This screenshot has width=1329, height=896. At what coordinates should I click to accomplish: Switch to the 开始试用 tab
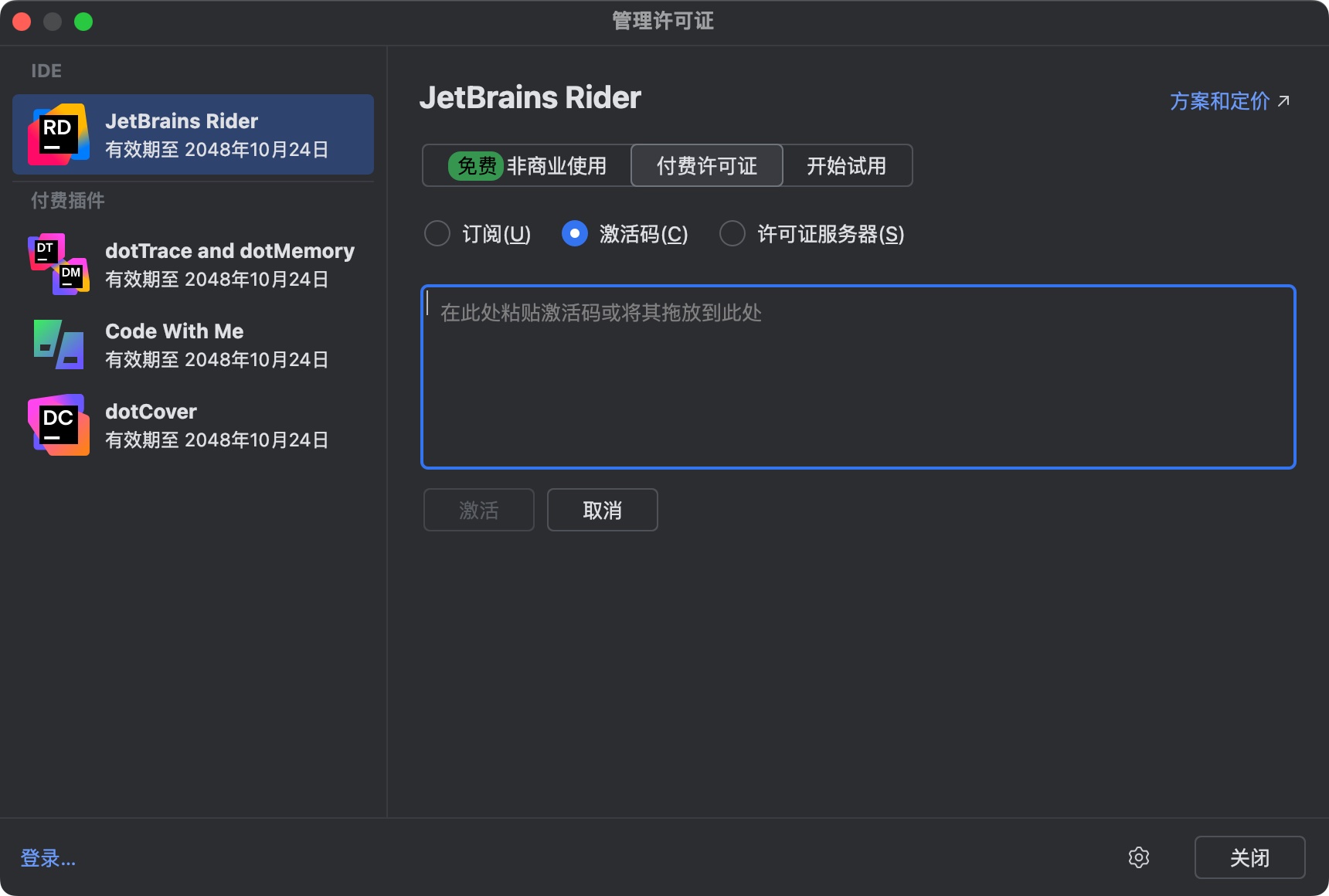pos(847,165)
